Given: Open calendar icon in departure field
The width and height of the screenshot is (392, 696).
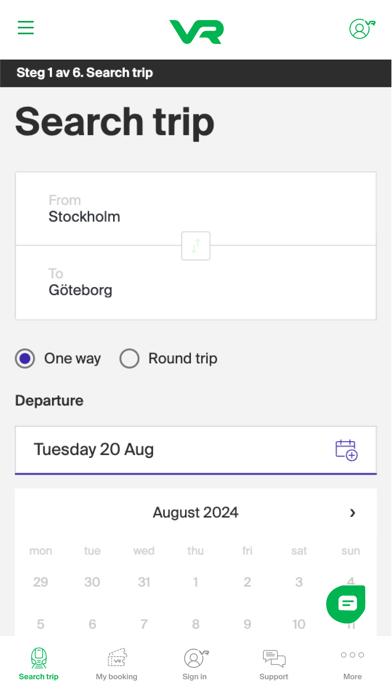Looking at the screenshot, I should point(347,450).
